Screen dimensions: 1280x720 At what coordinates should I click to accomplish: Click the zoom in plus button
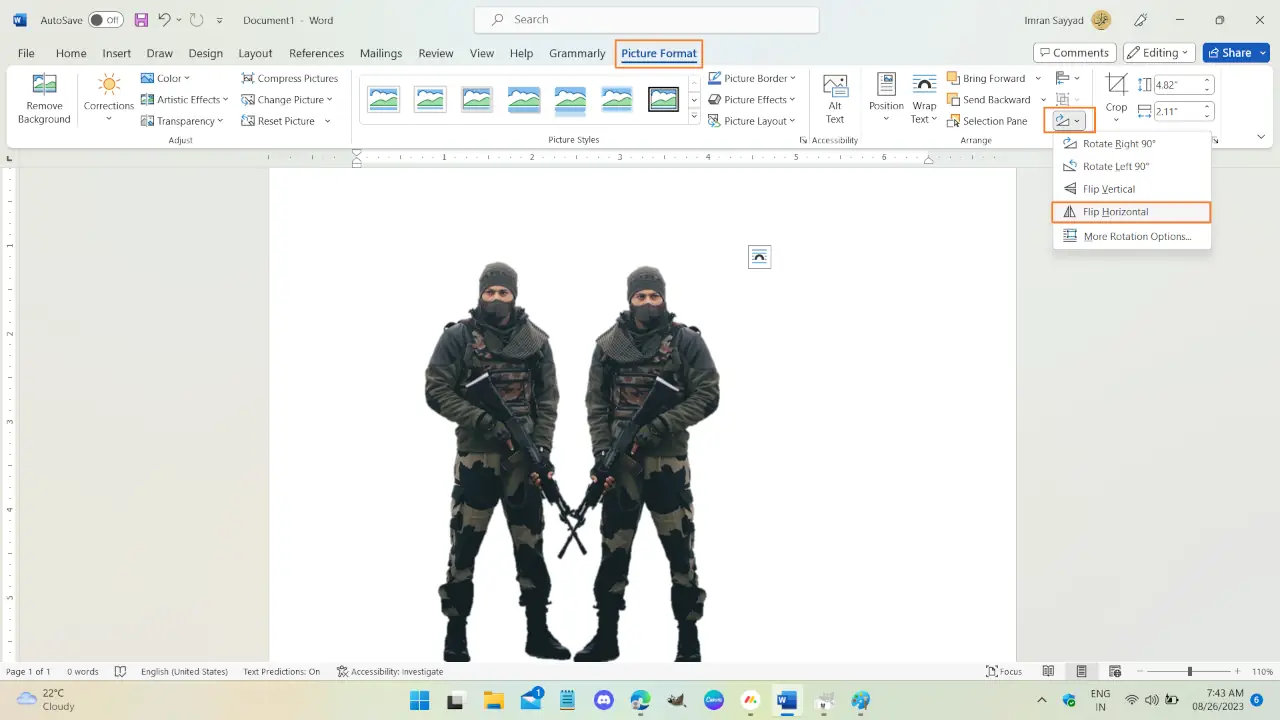(1238, 671)
